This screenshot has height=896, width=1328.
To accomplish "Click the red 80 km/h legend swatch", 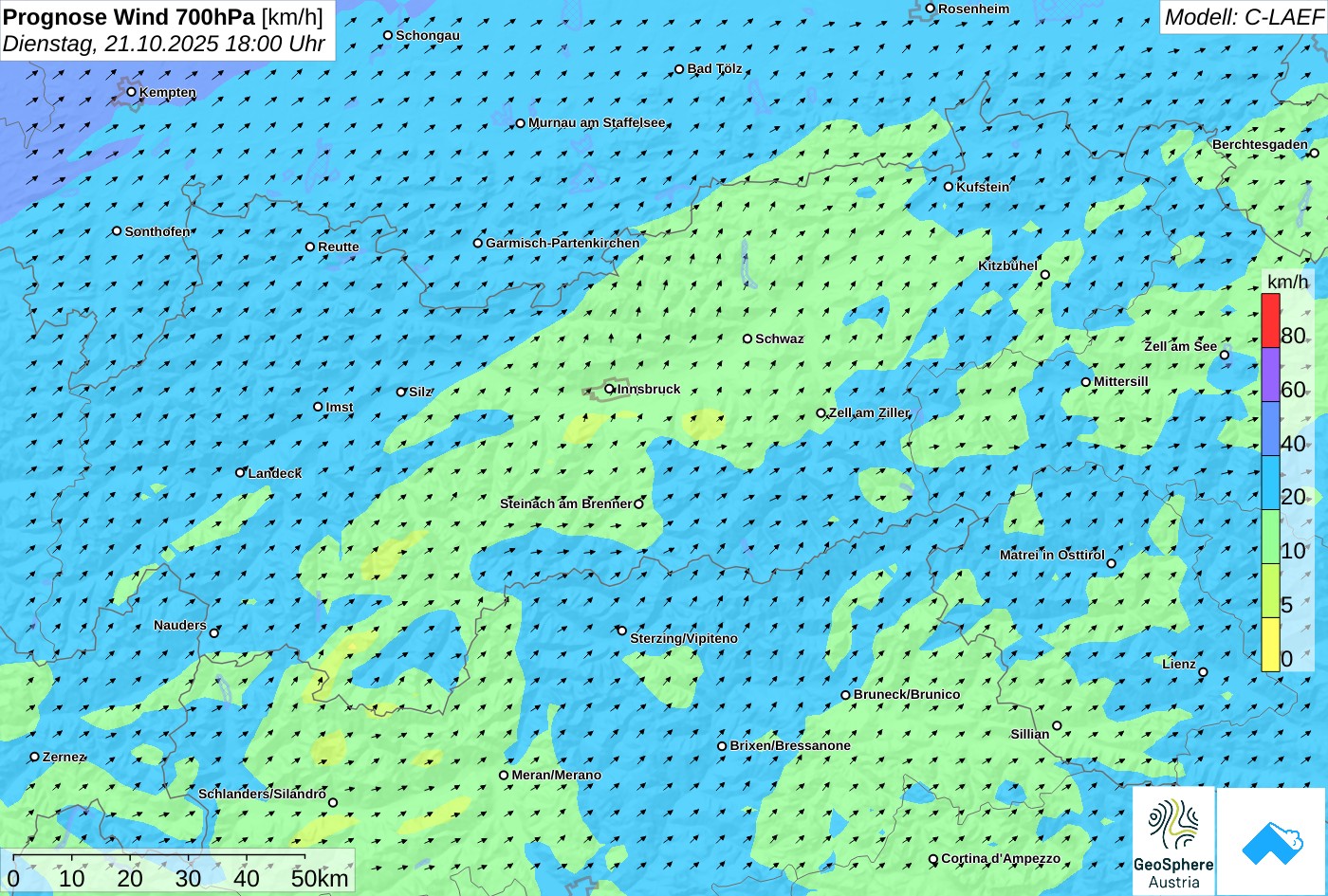I will point(1270,320).
